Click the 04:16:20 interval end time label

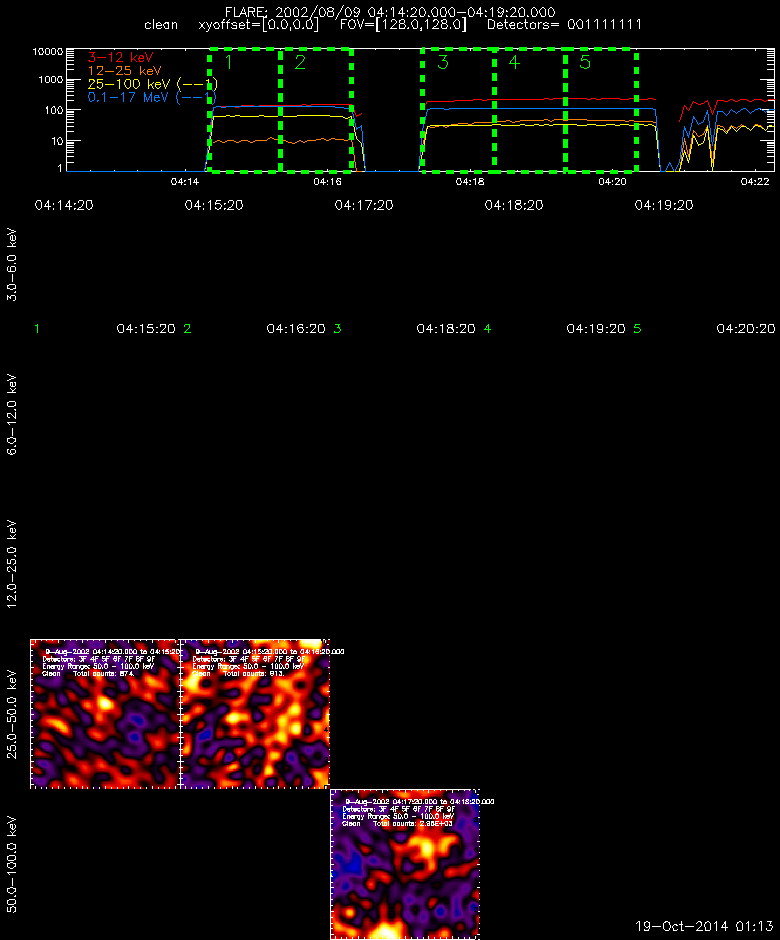click(296, 329)
